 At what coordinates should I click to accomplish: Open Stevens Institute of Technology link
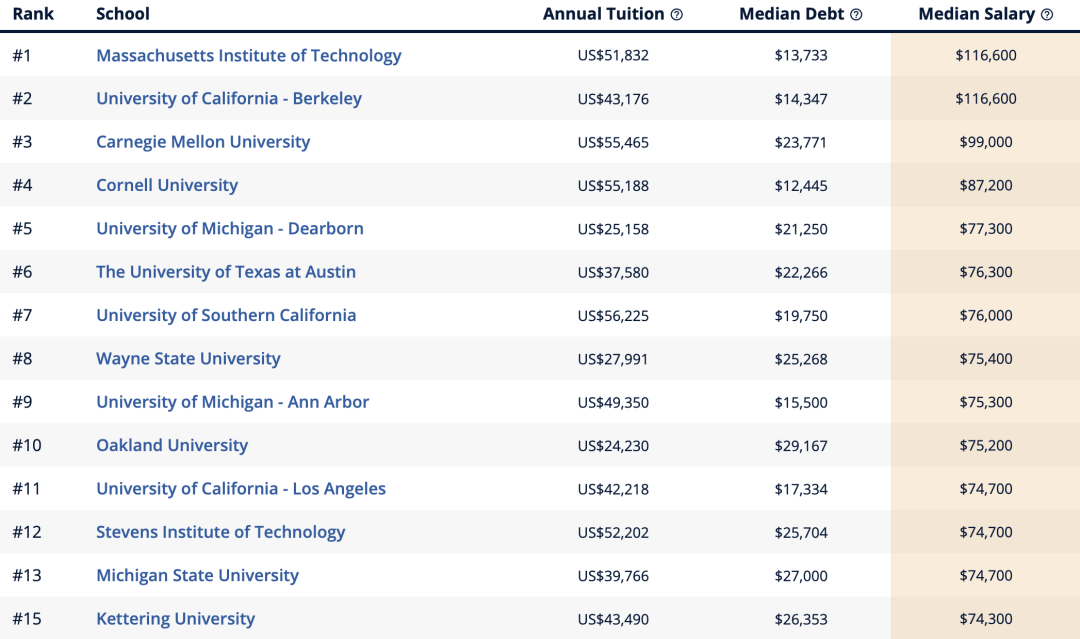[220, 532]
